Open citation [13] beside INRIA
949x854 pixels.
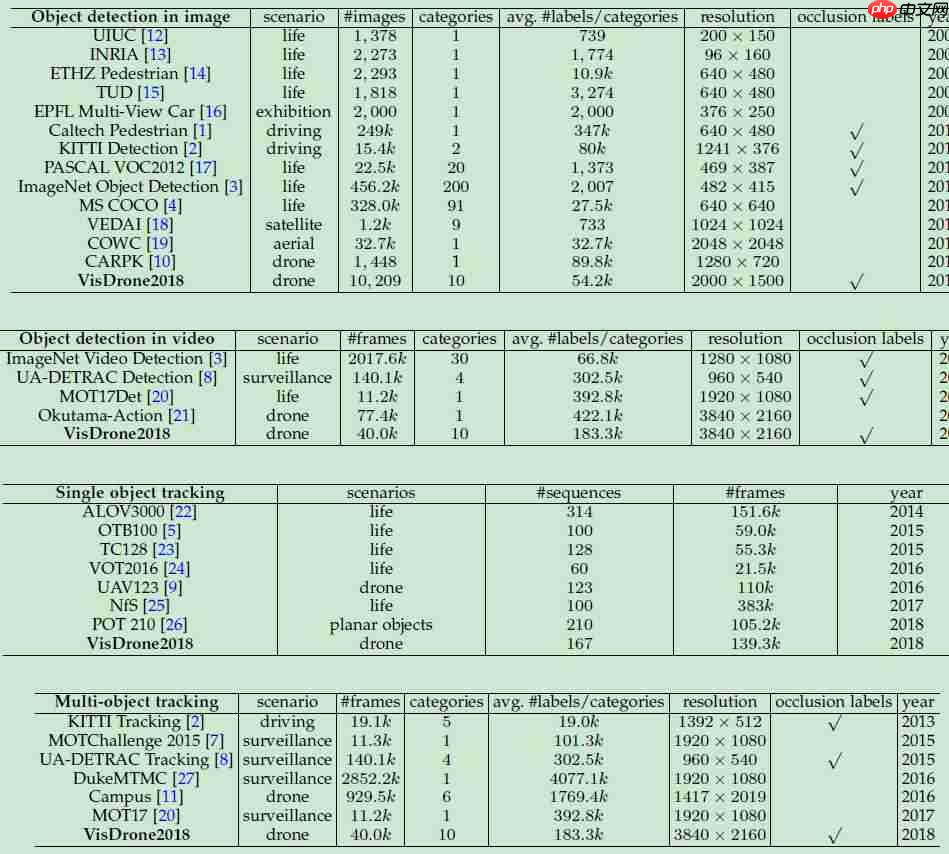(157, 54)
